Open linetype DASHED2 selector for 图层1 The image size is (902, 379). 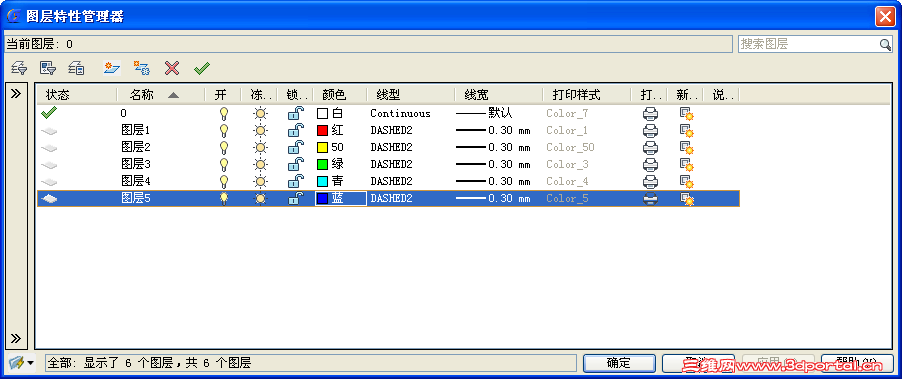pyautogui.click(x=392, y=131)
